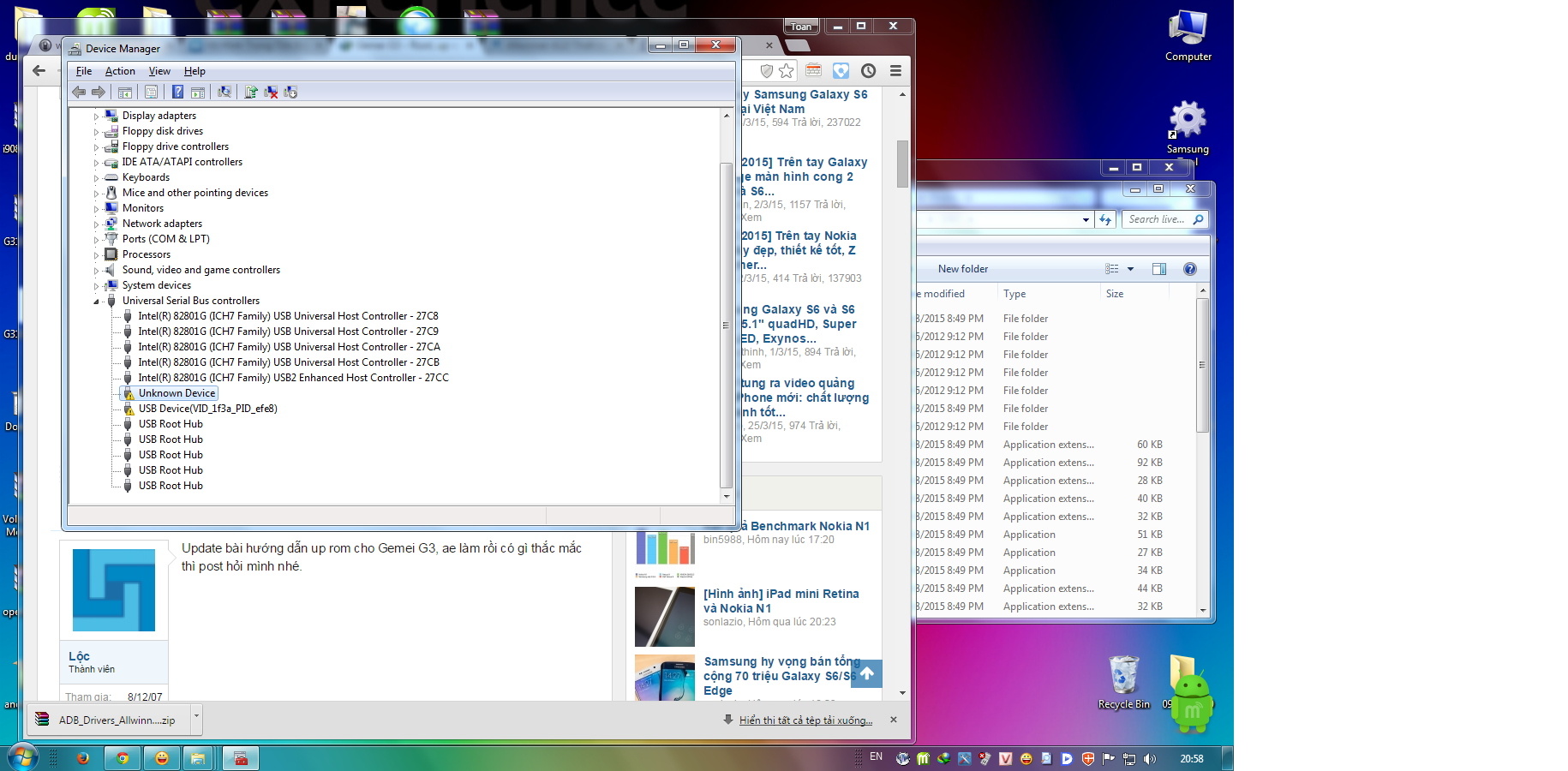Expand the Display adapters node

(96, 116)
